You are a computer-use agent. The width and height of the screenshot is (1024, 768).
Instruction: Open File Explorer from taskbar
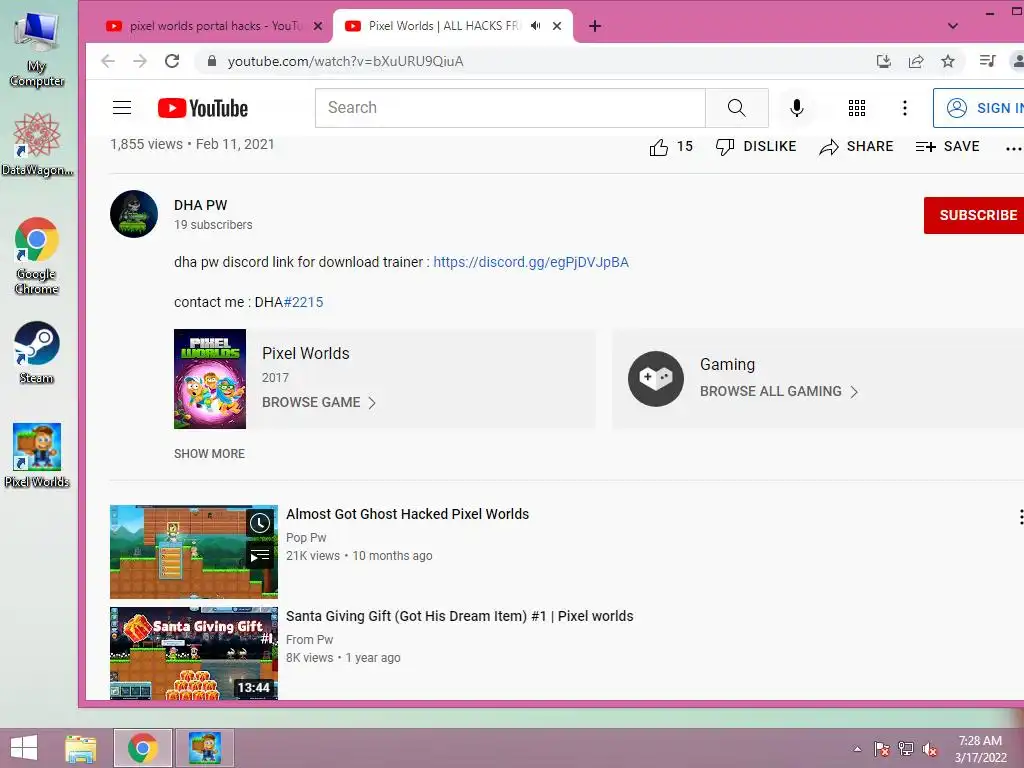click(80, 748)
